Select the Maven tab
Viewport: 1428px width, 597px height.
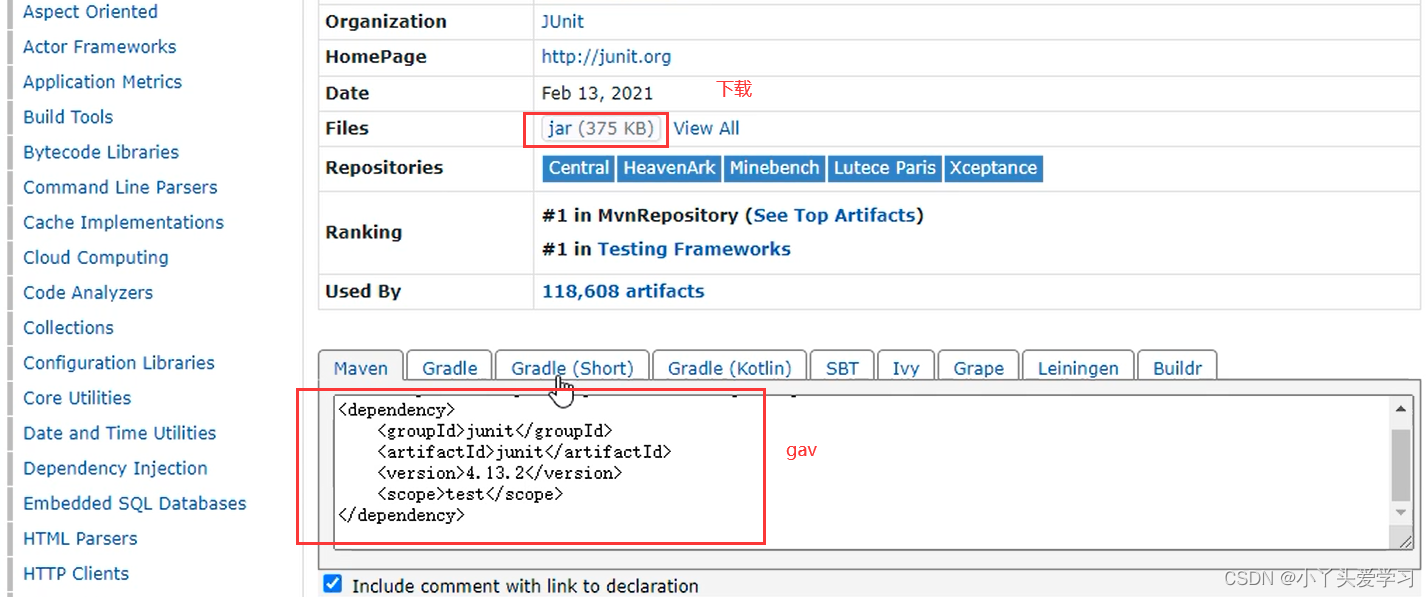(x=361, y=367)
